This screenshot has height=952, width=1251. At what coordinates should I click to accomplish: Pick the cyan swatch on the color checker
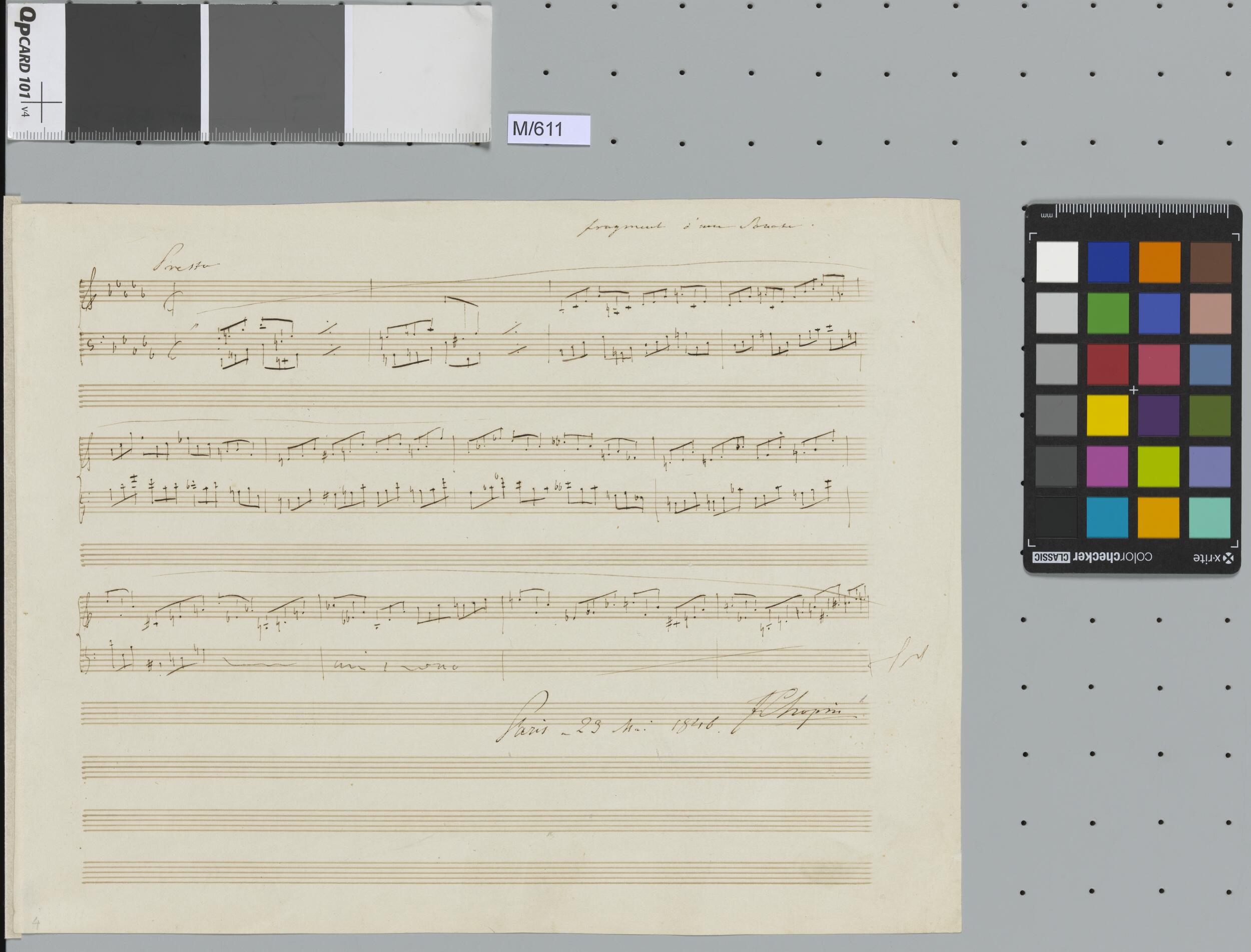coord(1108,518)
